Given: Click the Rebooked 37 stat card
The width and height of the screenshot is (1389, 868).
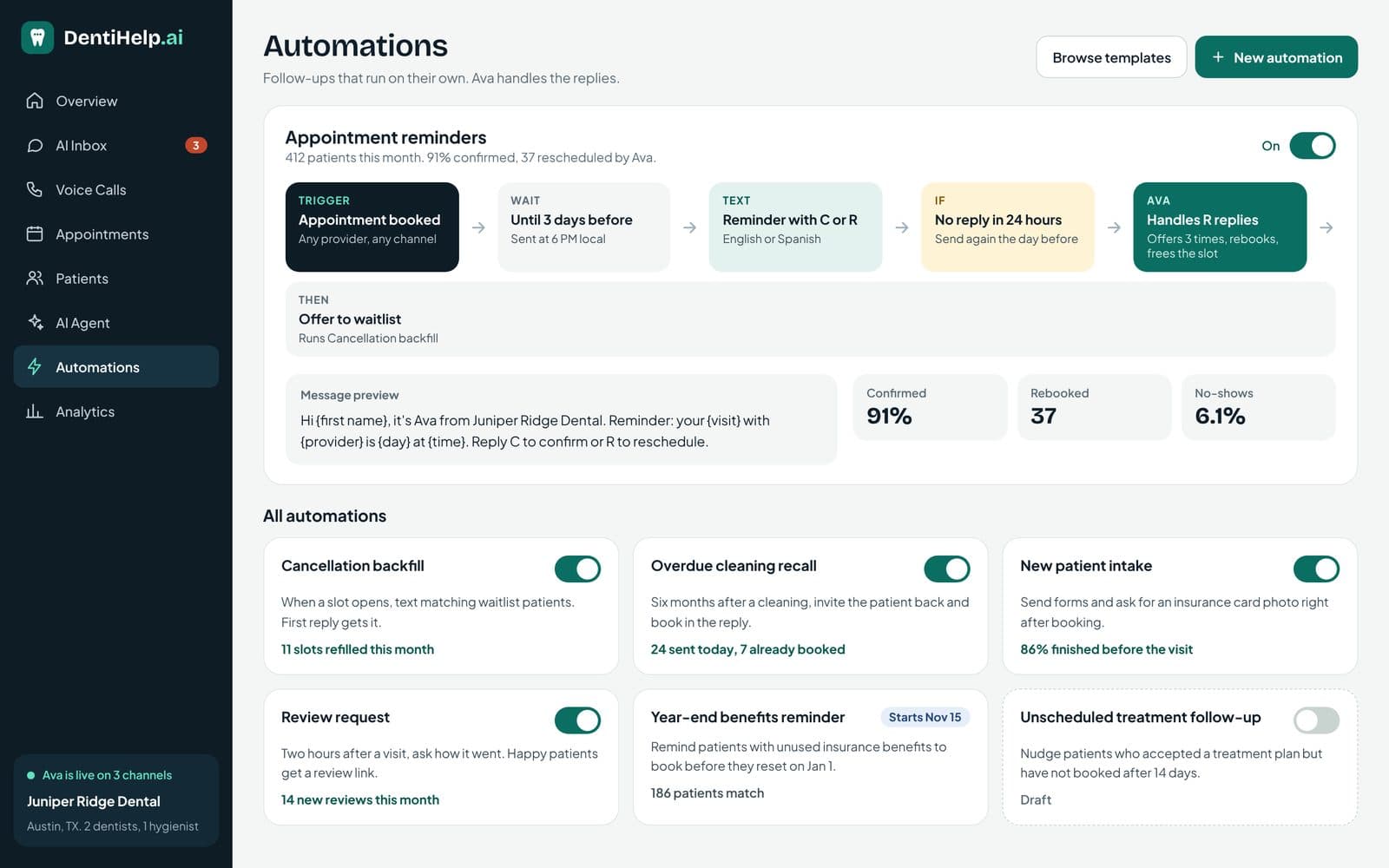Looking at the screenshot, I should coord(1094,407).
